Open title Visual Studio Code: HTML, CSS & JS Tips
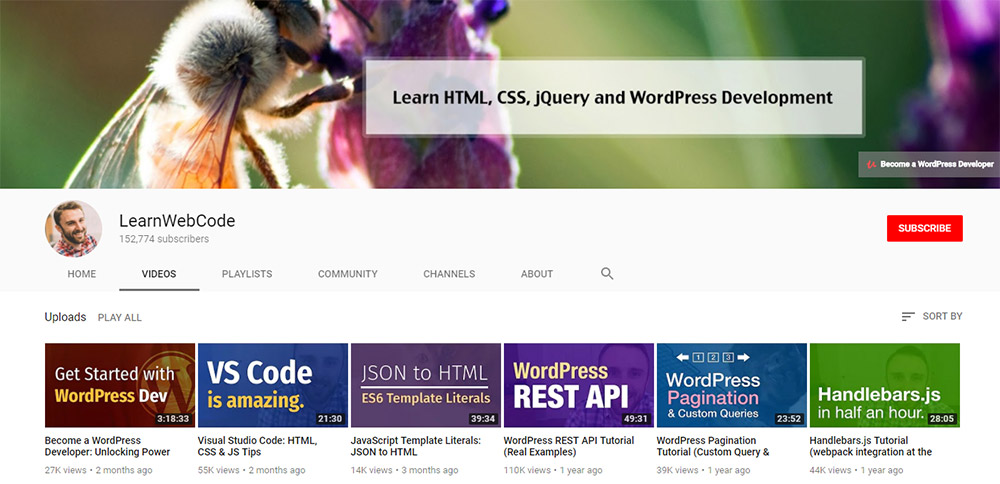This screenshot has height=484, width=1000. tap(258, 446)
